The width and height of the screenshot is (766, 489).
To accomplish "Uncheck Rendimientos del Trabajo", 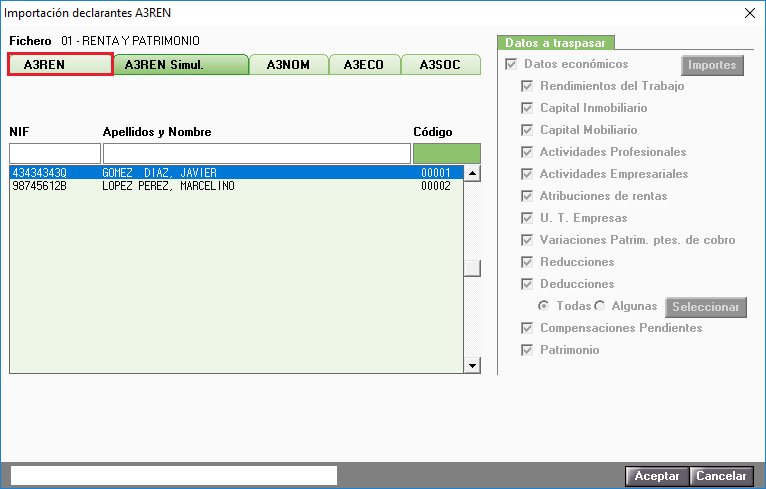I will (527, 86).
